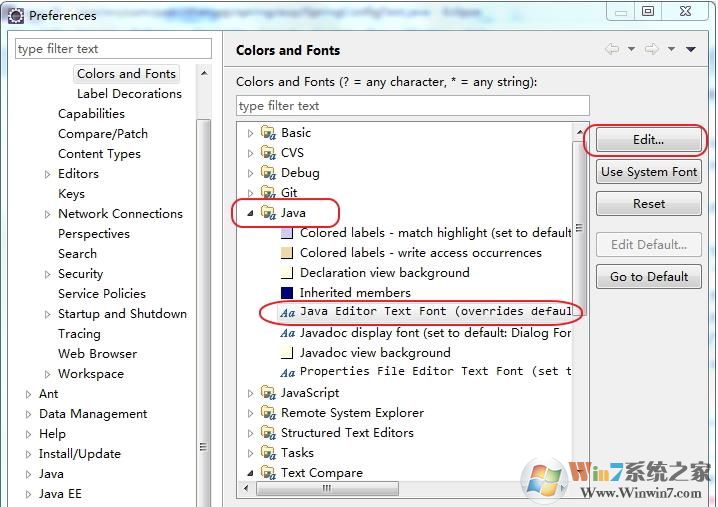718x507 pixels.
Task: Open Content Types preference page
Action: pyautogui.click(x=99, y=154)
